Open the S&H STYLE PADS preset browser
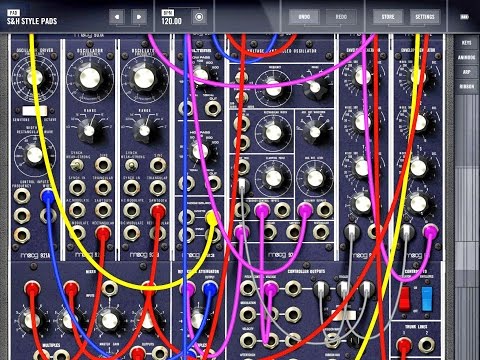Image resolution: width=480 pixels, height=360 pixels. pos(32,21)
